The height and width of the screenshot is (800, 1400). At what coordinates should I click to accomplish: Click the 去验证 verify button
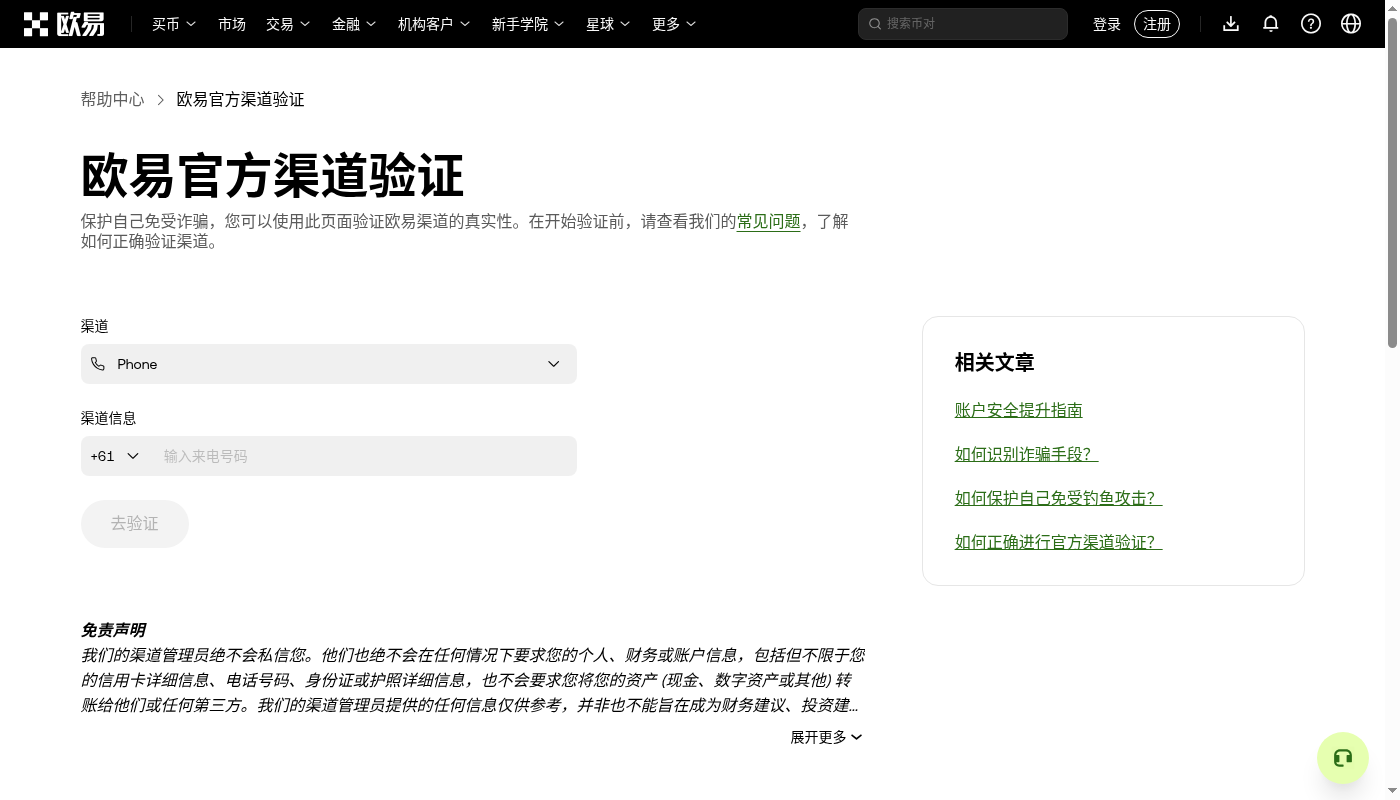[x=135, y=524]
